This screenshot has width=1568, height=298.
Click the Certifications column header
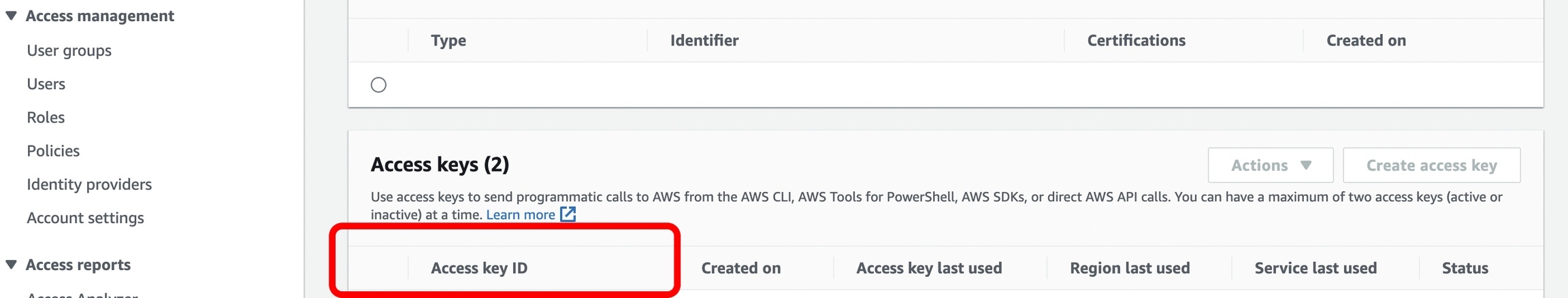(x=1136, y=40)
